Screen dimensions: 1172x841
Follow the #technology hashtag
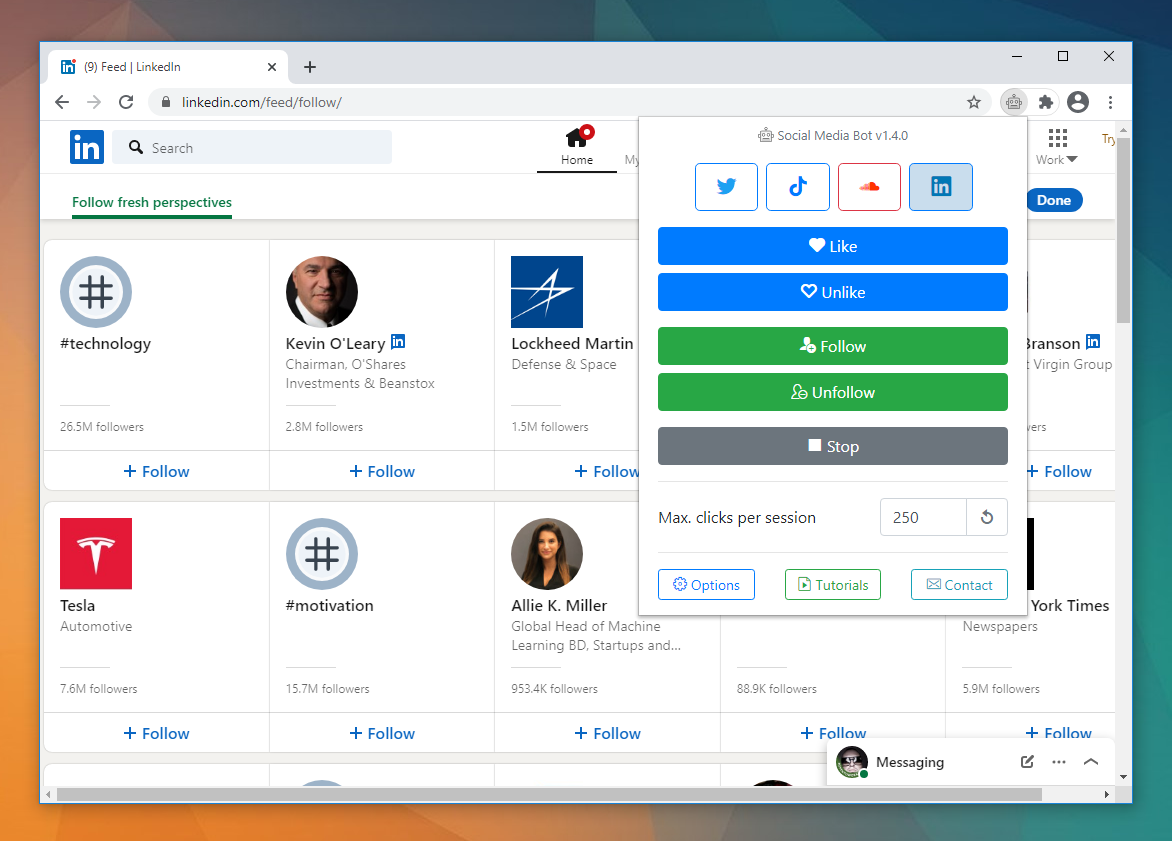coord(156,472)
